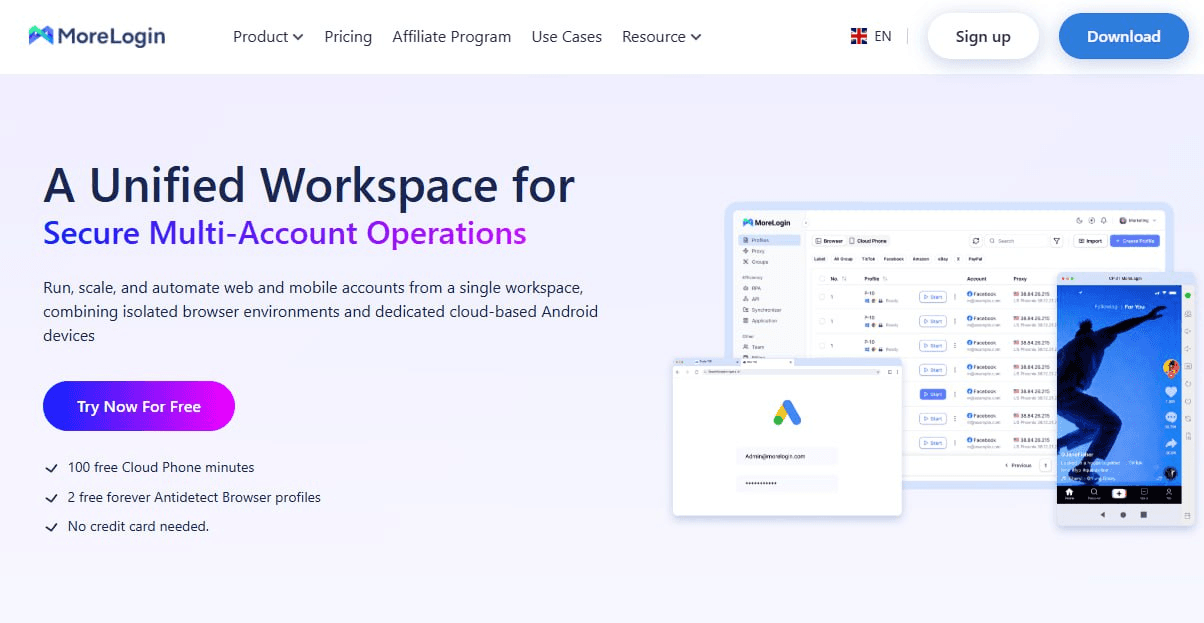Viewport: 1204px width, 623px height.
Task: Switch to the Cloud Phone tab in preview
Action: point(868,241)
